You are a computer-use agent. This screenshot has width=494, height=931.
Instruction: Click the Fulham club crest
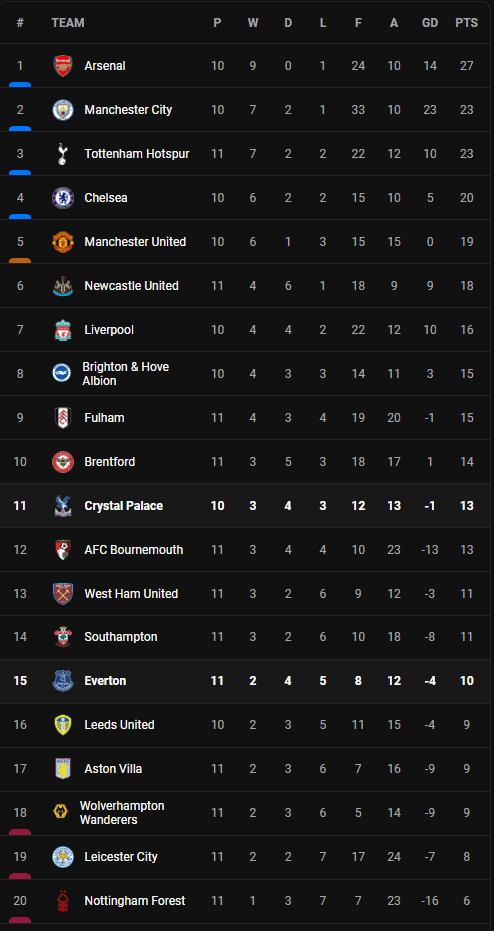click(63, 417)
